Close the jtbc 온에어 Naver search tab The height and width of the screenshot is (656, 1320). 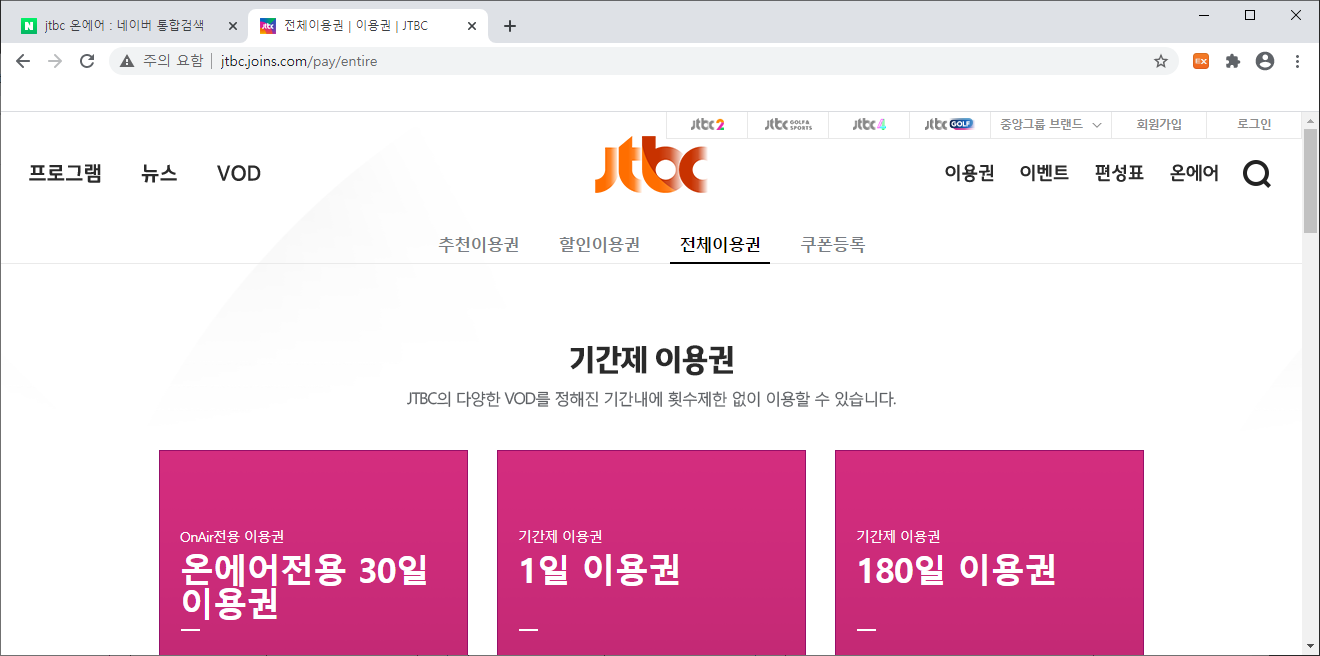(x=233, y=26)
